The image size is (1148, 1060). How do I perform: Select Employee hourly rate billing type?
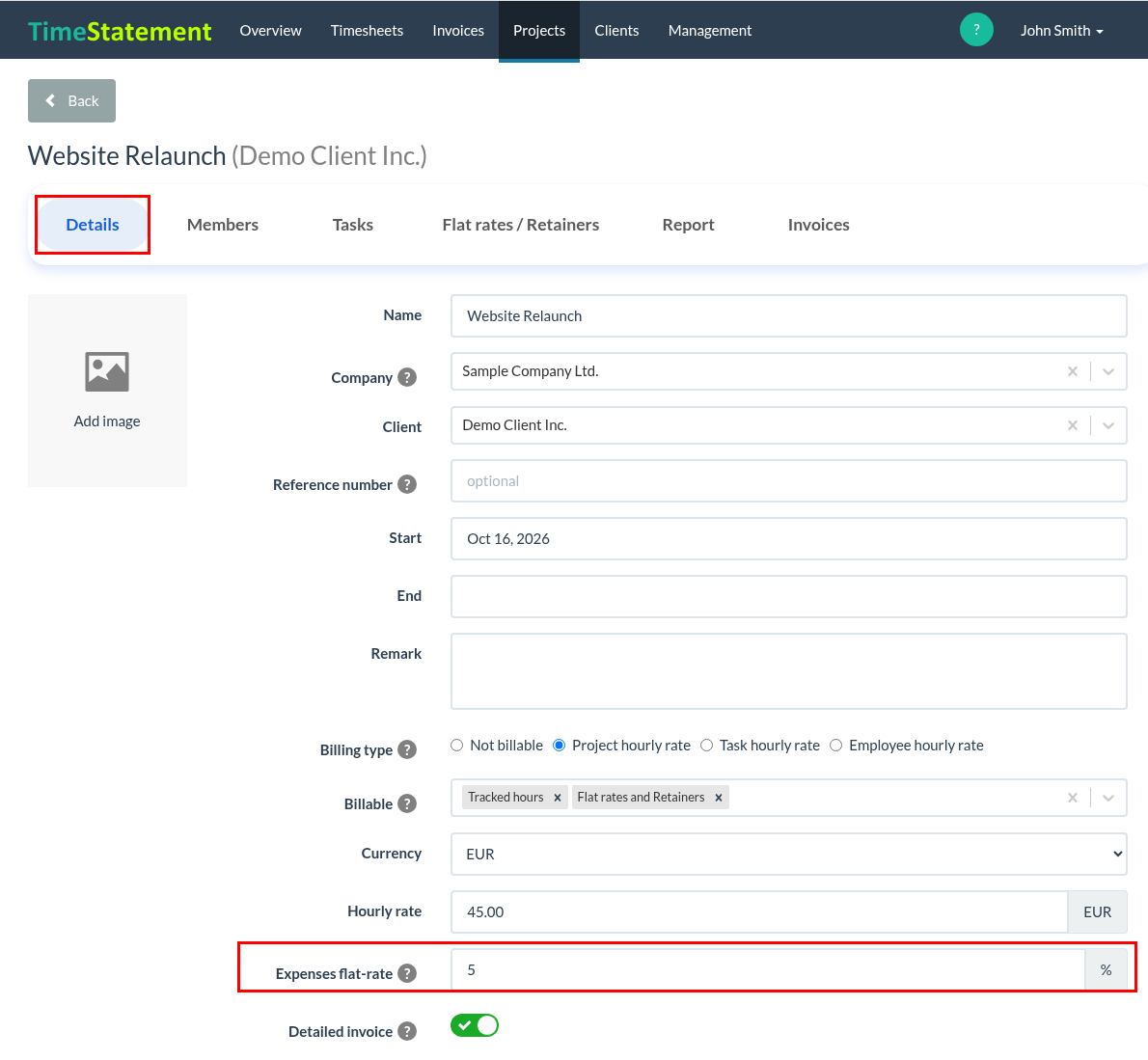(836, 746)
